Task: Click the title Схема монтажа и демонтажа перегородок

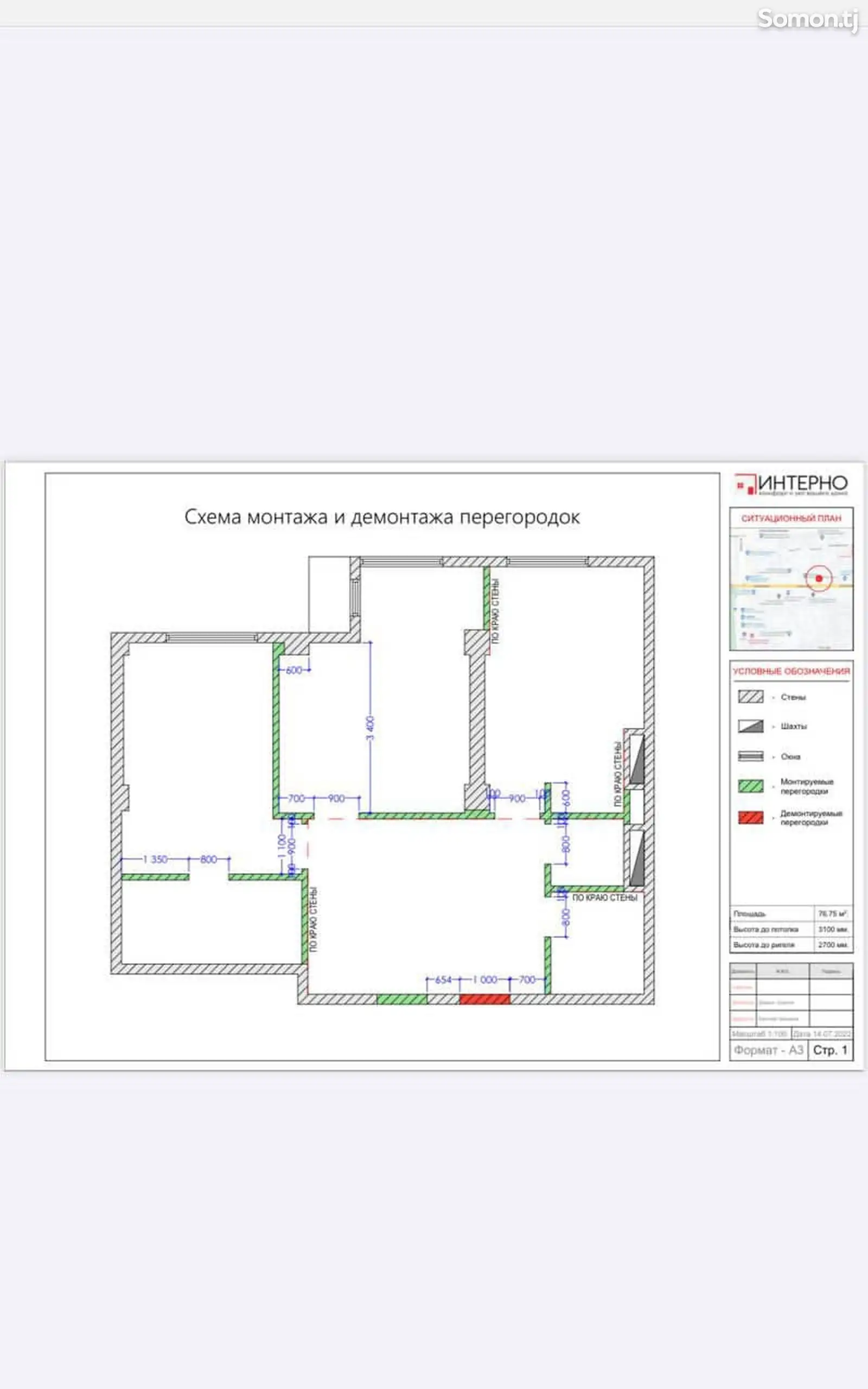Action: [x=382, y=517]
